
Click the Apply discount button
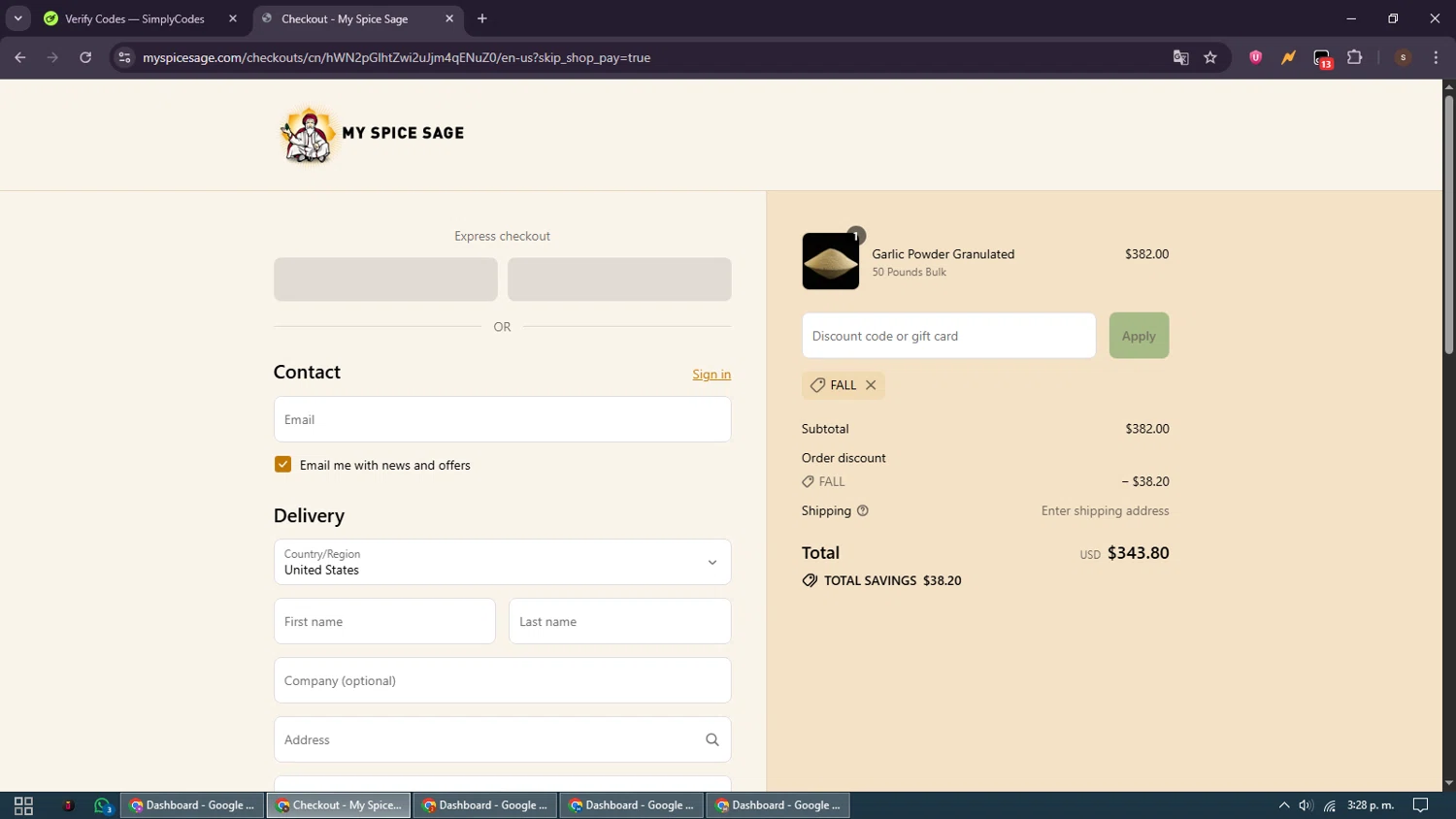(1139, 336)
